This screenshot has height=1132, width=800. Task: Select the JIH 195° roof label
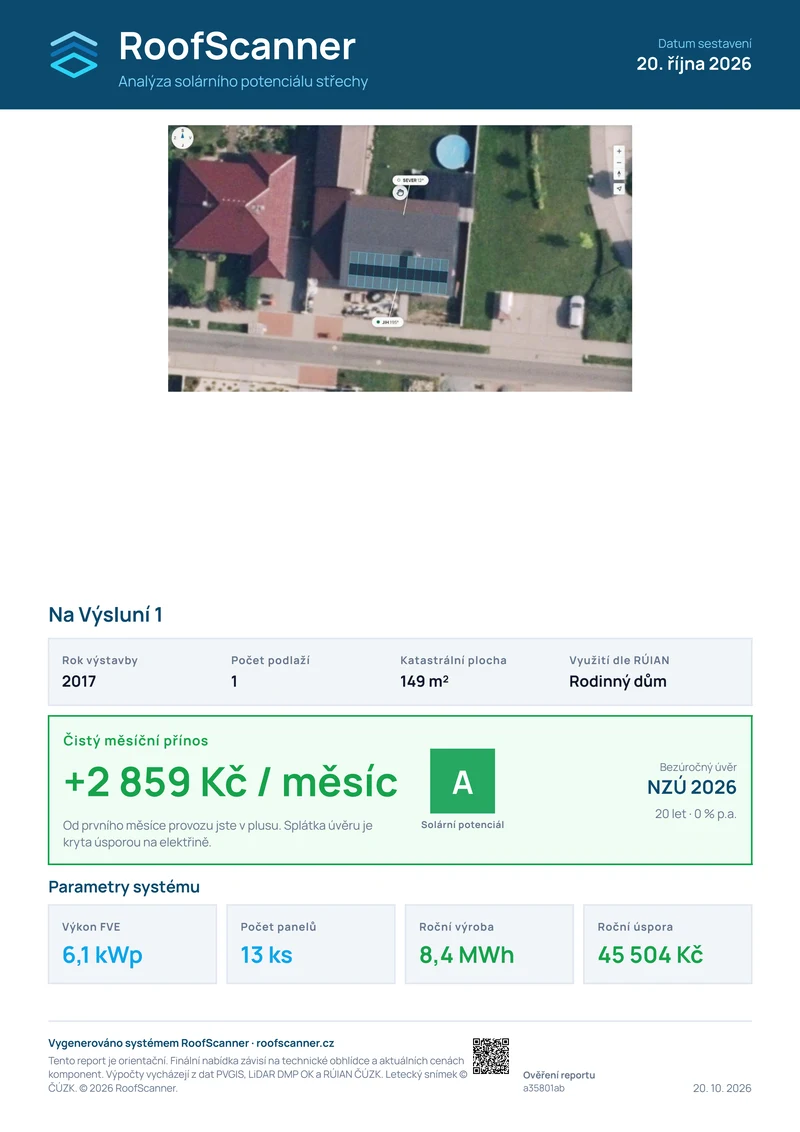pos(387,322)
